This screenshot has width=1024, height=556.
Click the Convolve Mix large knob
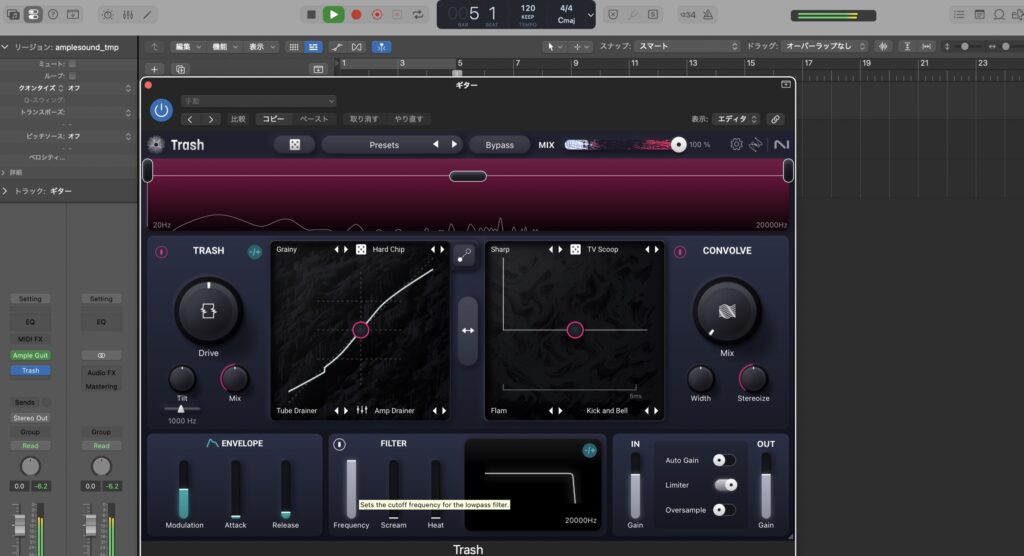(x=727, y=312)
